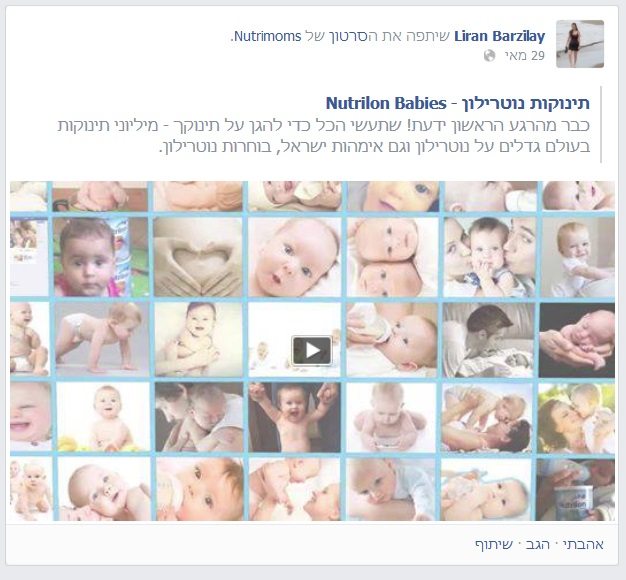Click the Hebrew video description text

(x=323, y=136)
